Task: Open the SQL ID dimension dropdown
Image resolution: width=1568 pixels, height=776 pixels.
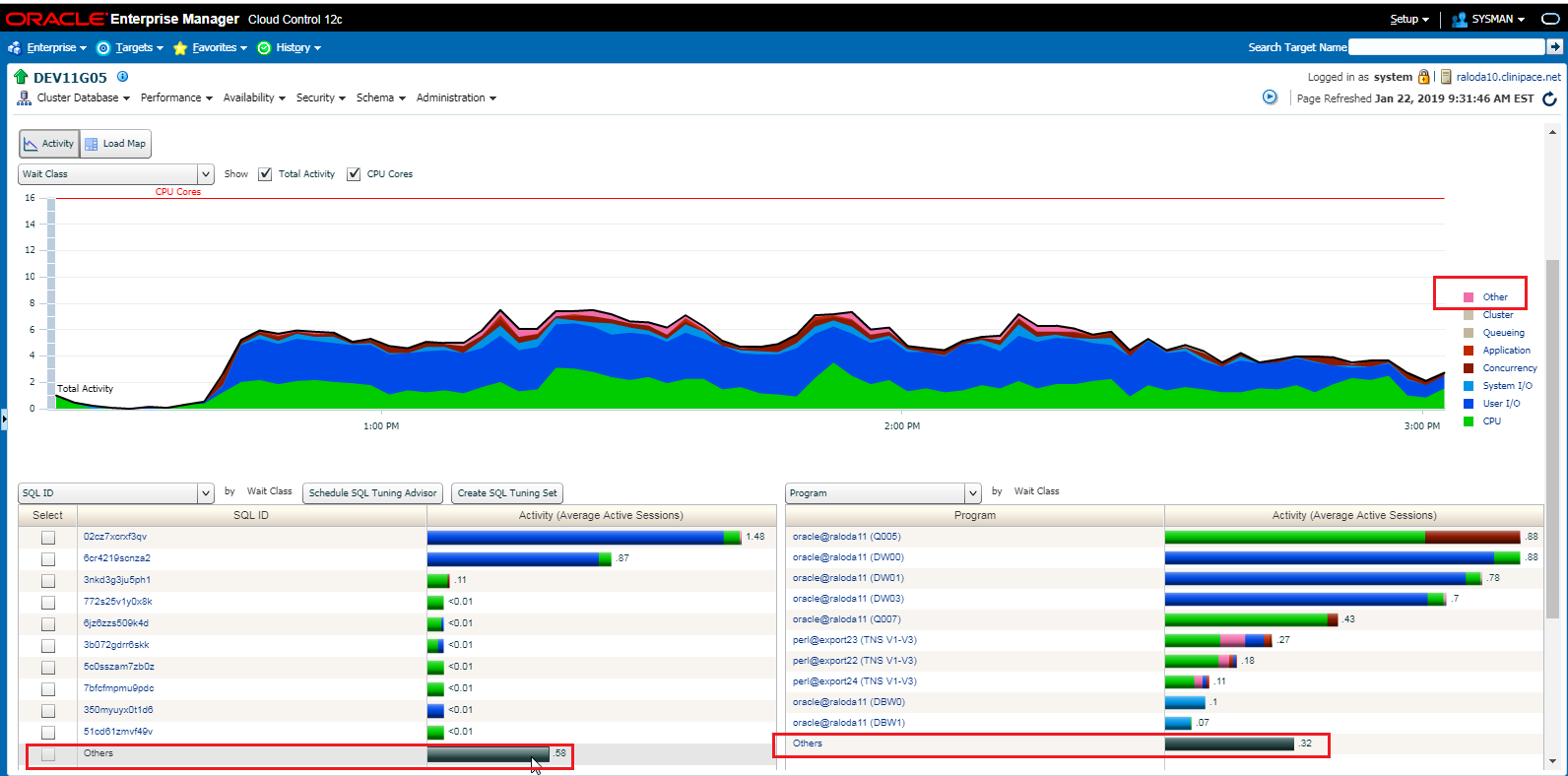Action: pyautogui.click(x=116, y=493)
